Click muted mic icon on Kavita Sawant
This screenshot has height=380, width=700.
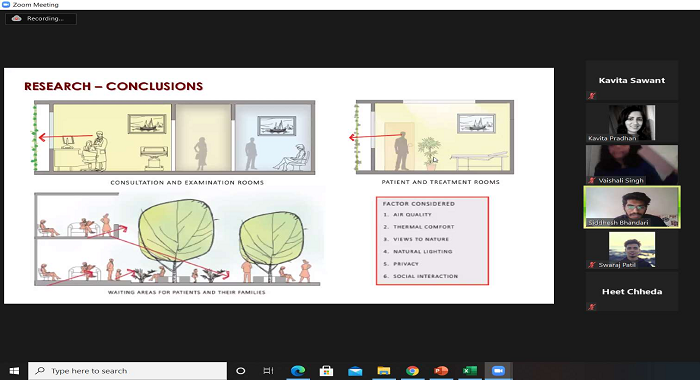click(592, 96)
